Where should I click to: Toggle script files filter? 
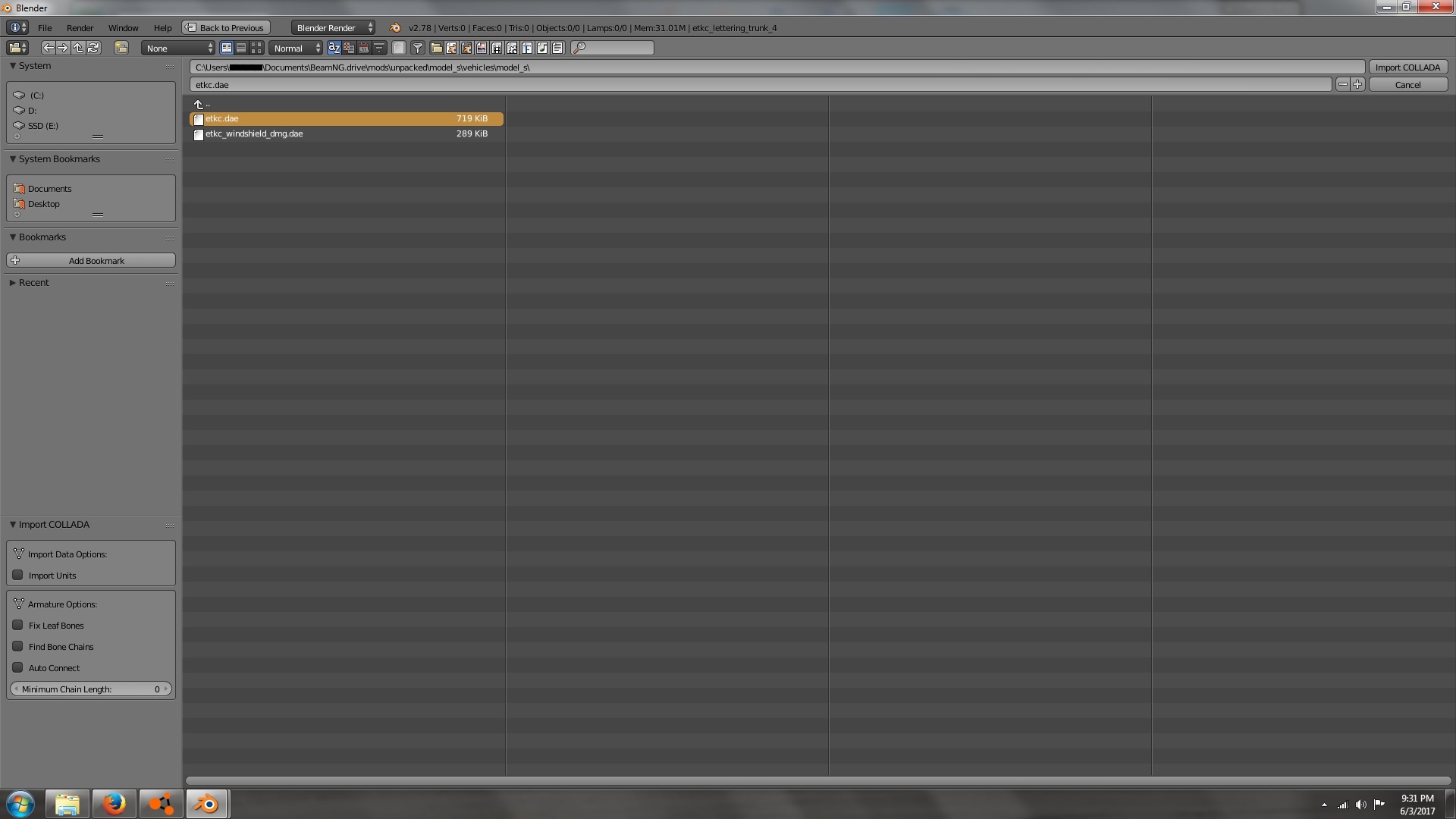coord(512,48)
